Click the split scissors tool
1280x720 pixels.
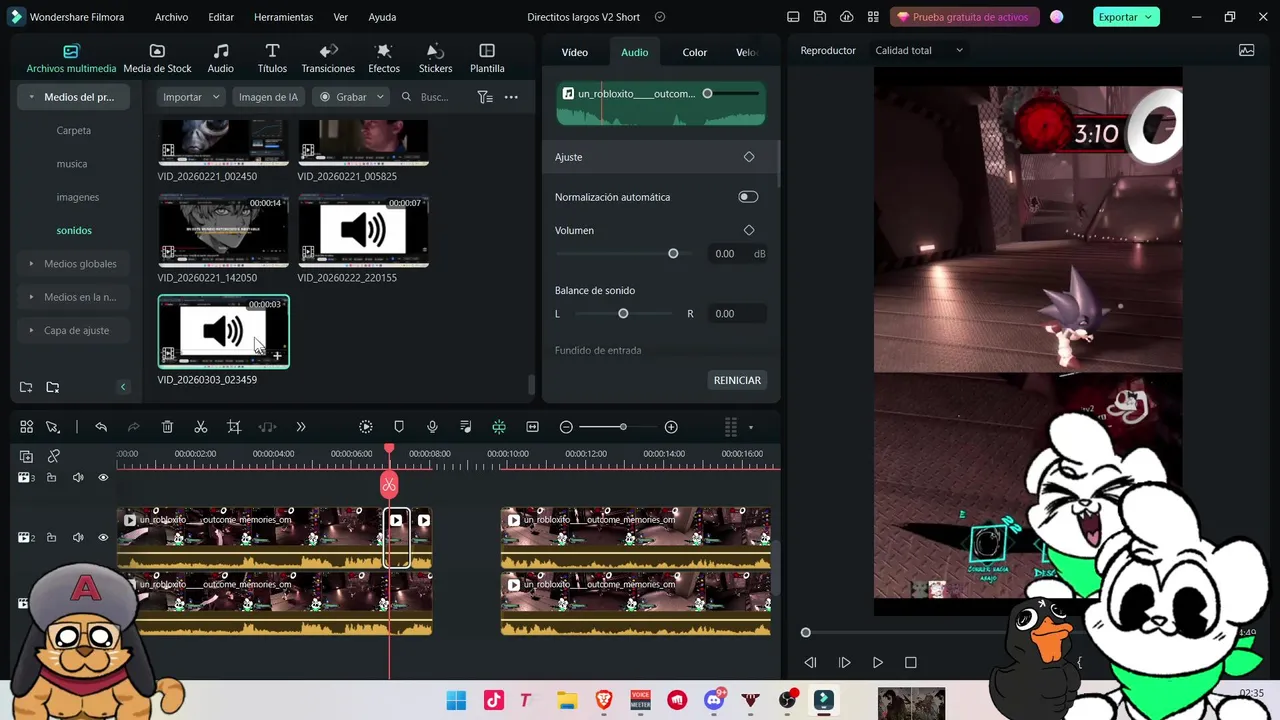pyautogui.click(x=201, y=427)
